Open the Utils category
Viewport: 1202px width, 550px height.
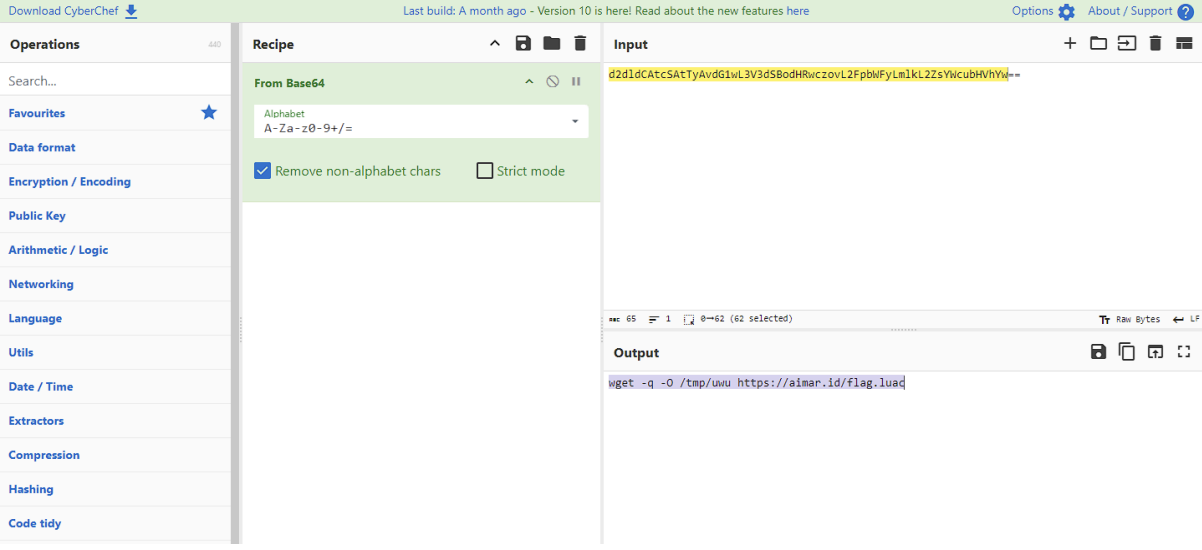coord(115,352)
